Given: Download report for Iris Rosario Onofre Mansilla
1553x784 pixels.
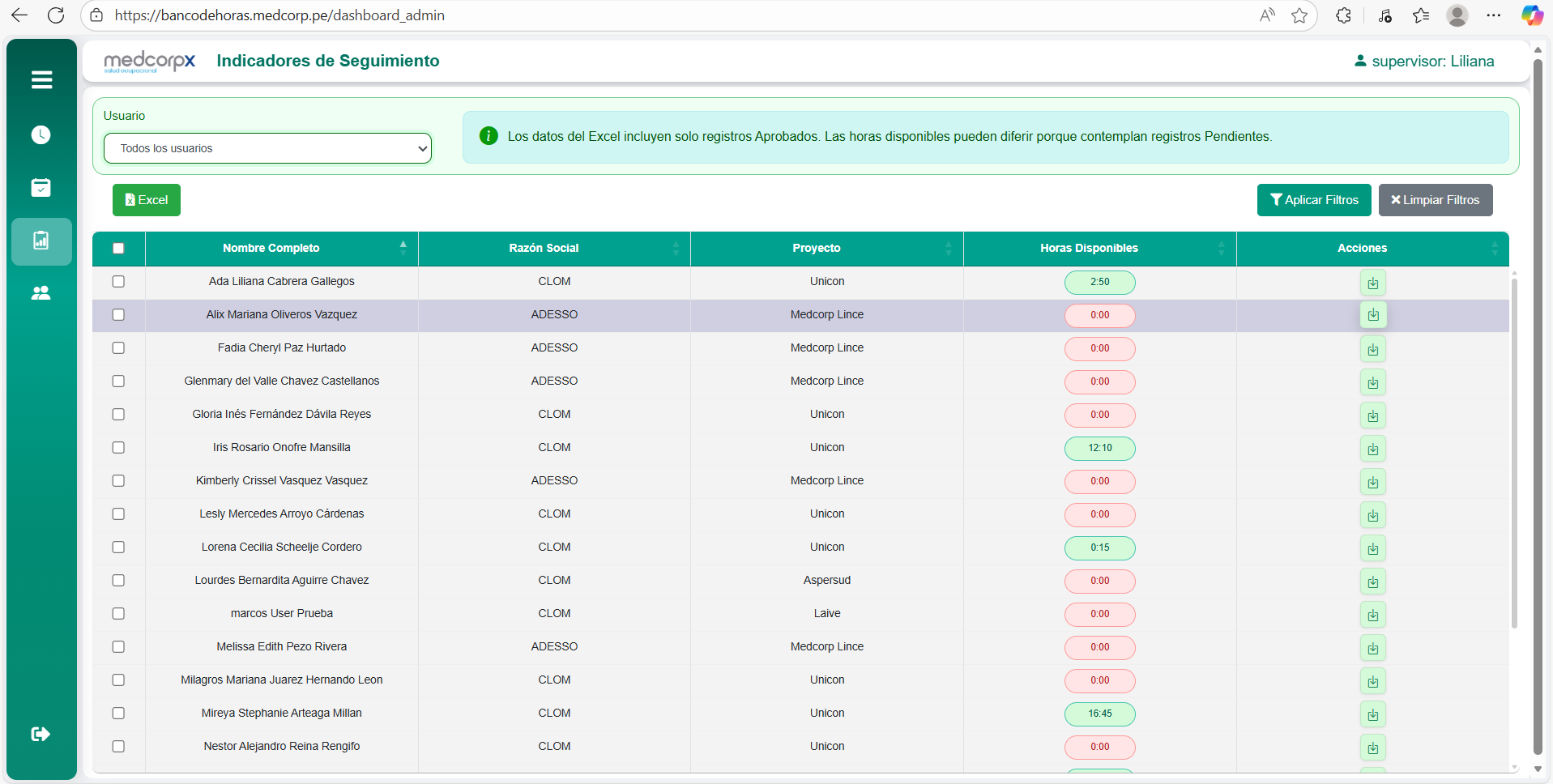Looking at the screenshot, I should (1372, 449).
